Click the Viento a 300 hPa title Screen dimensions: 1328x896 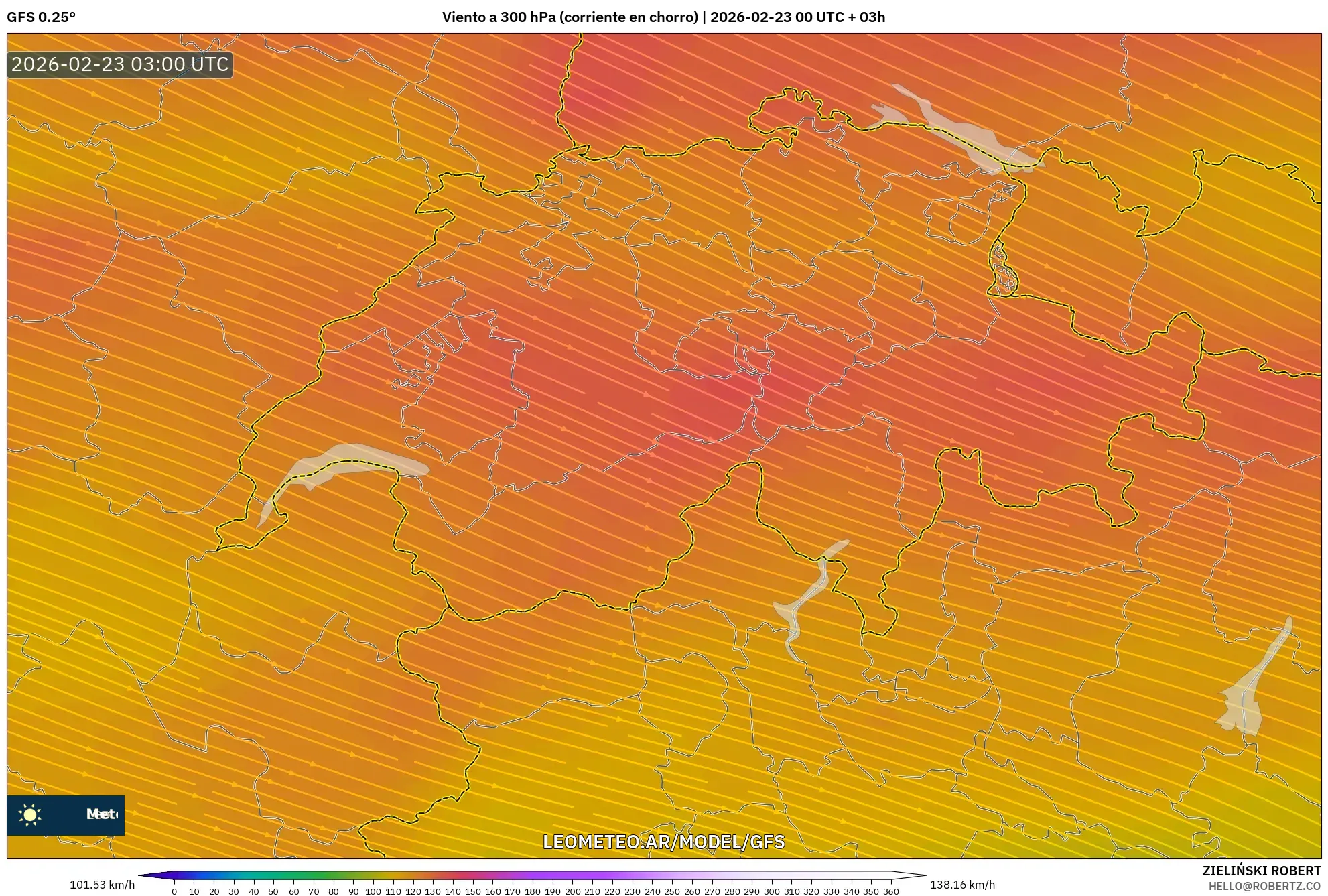click(663, 18)
